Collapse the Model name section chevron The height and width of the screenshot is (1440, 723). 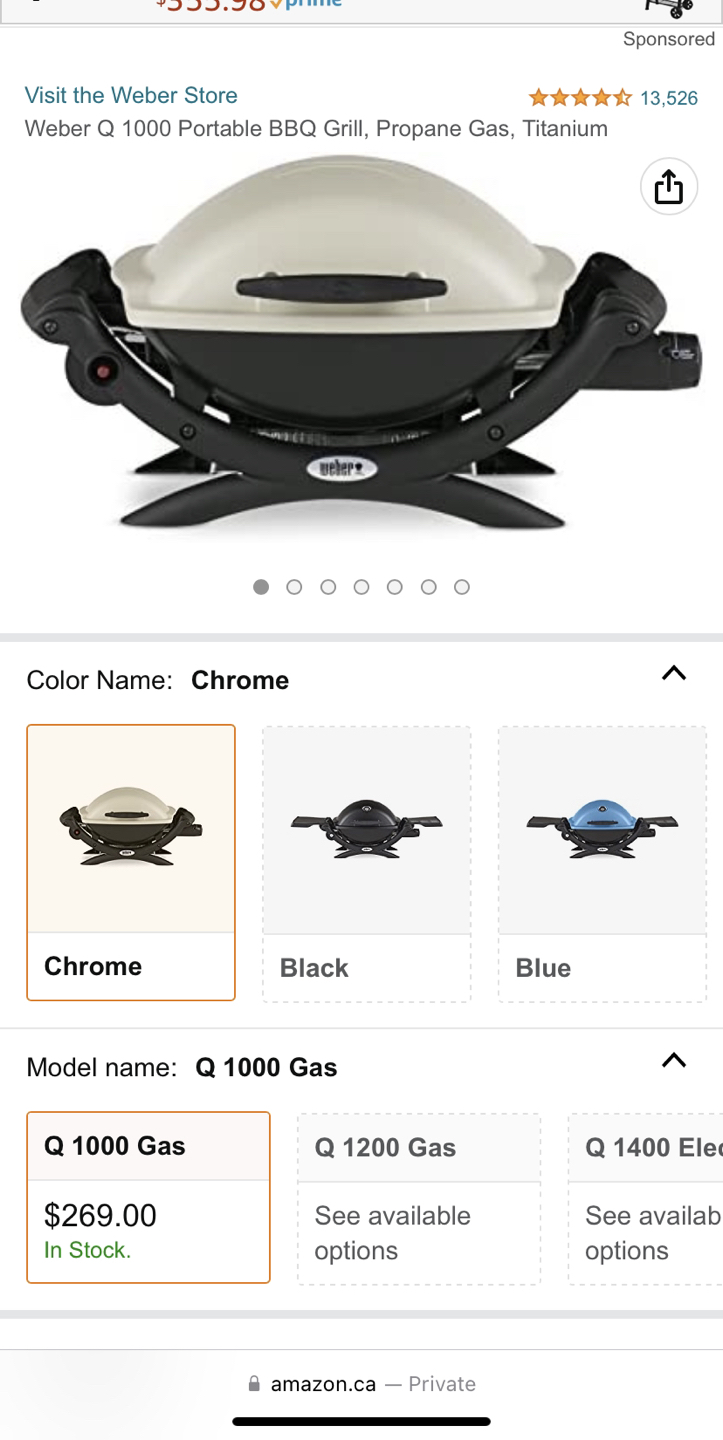[x=674, y=1060]
